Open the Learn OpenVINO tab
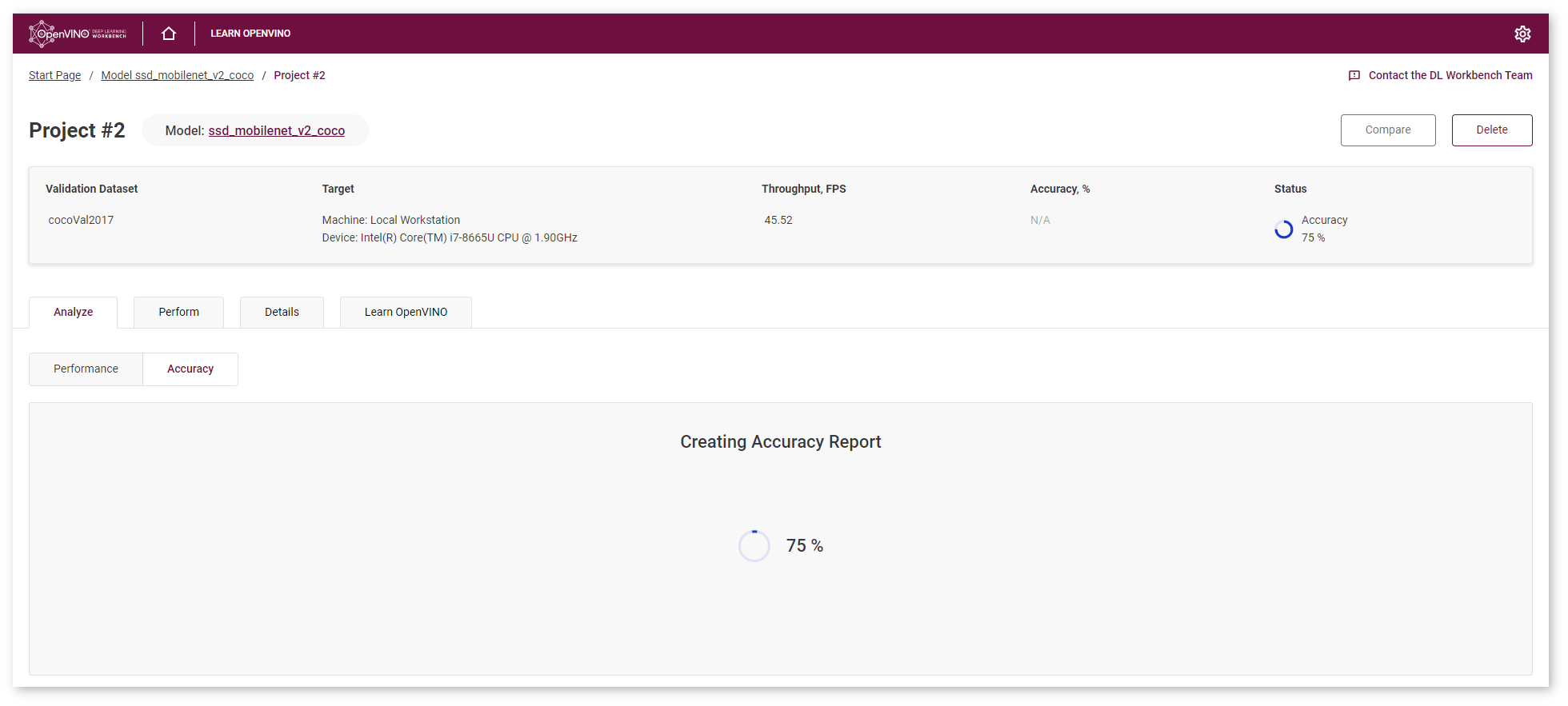Image resolution: width=1568 pixels, height=706 pixels. point(406,312)
